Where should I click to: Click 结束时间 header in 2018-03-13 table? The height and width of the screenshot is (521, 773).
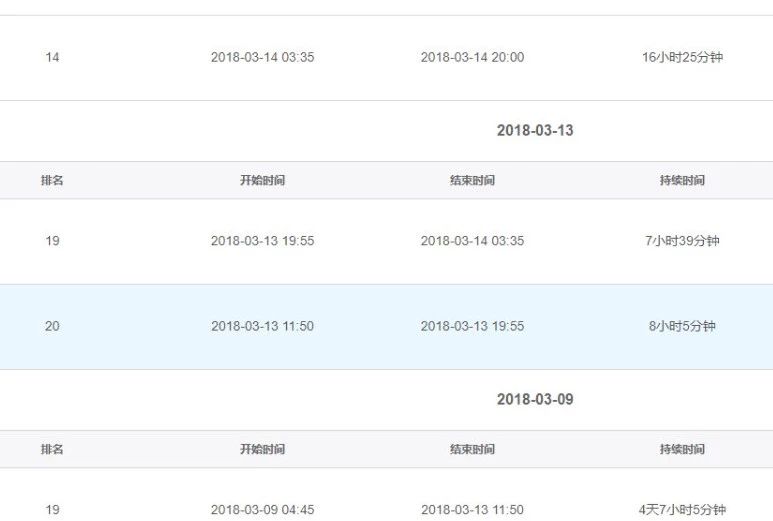pos(472,181)
